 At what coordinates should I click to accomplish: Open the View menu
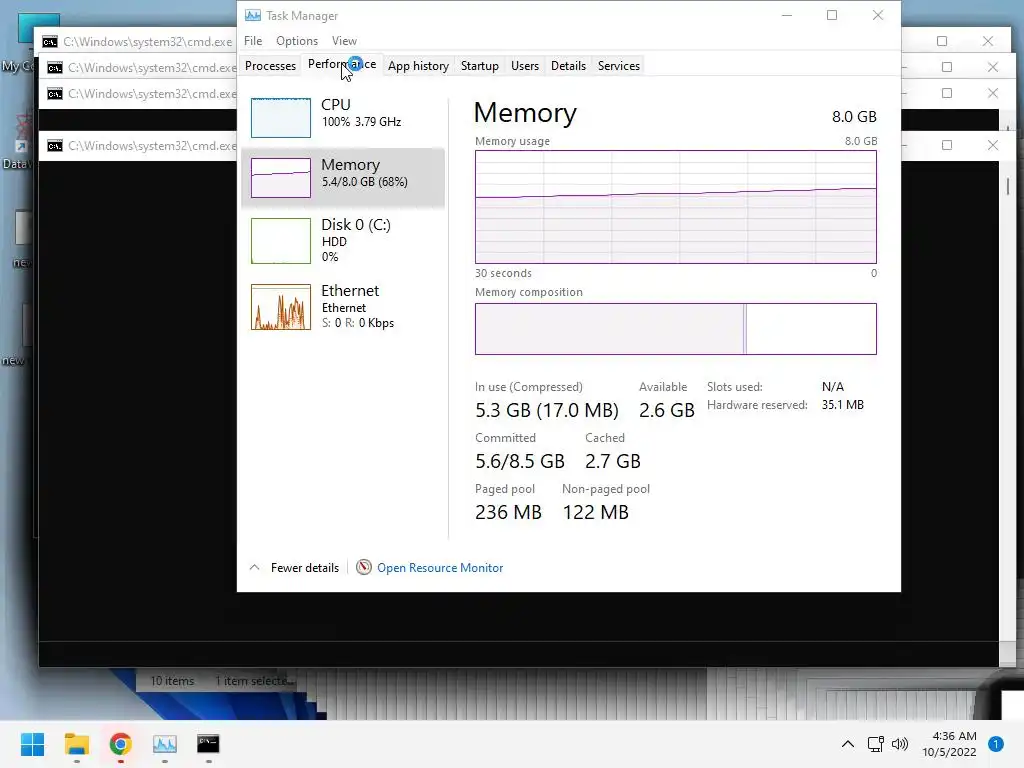point(344,40)
